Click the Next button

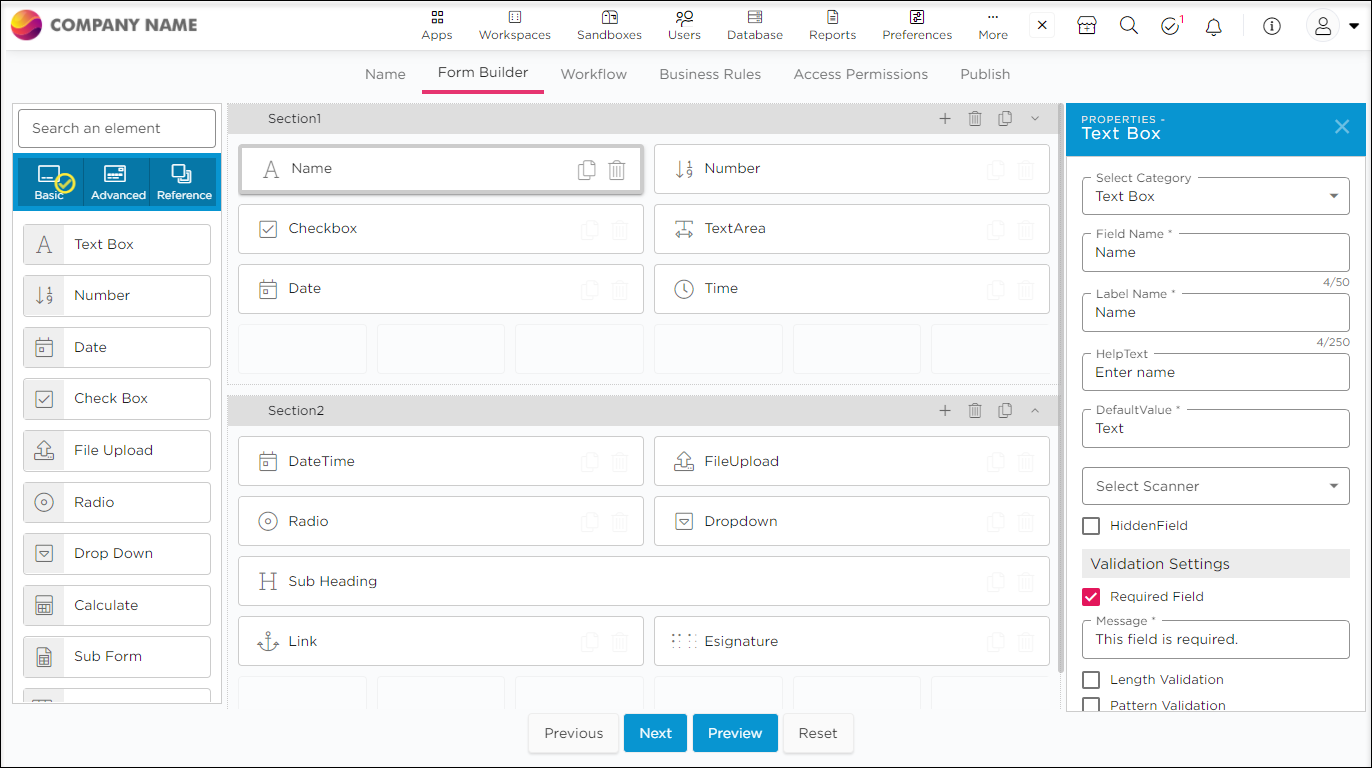tap(655, 733)
